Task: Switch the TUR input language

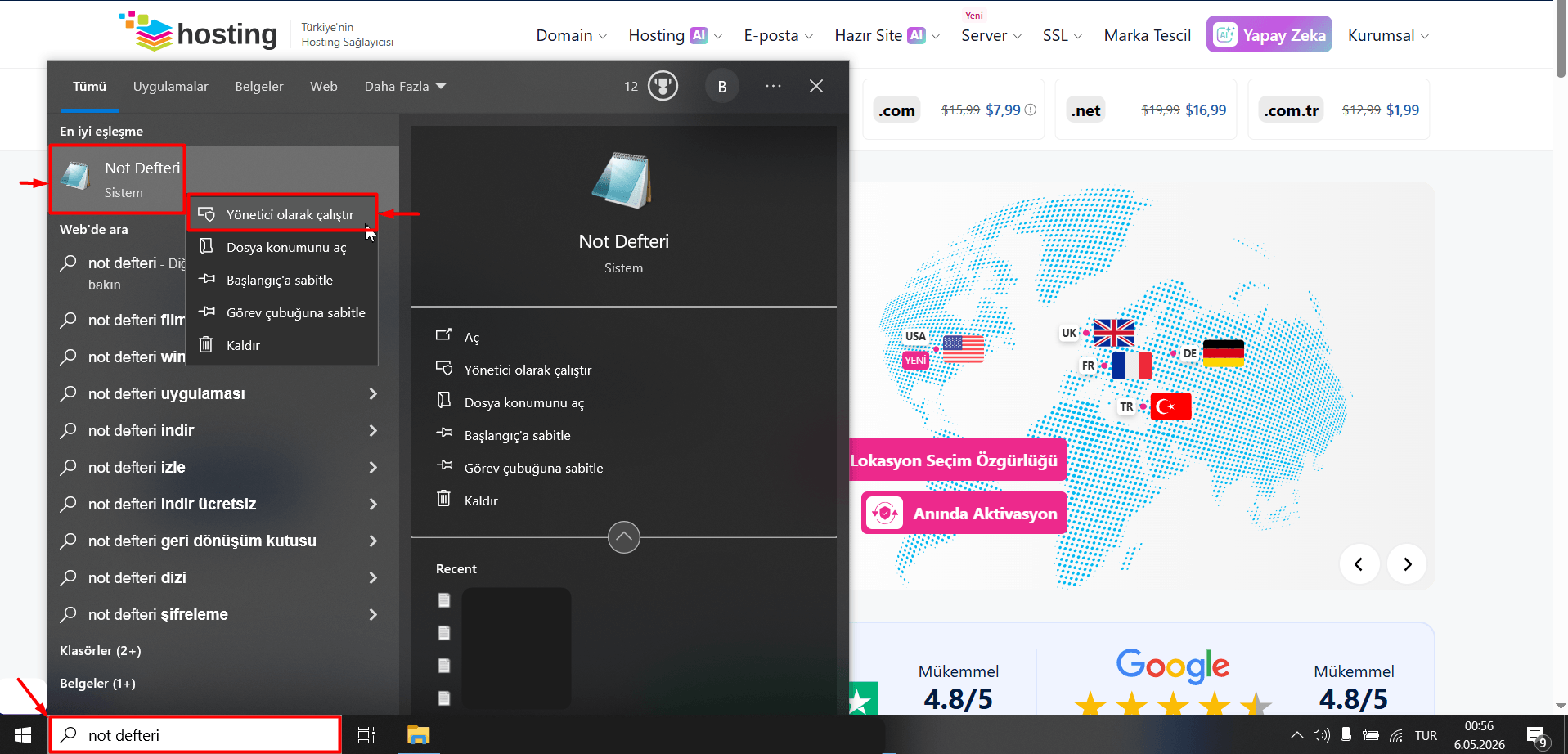Action: 1426,735
